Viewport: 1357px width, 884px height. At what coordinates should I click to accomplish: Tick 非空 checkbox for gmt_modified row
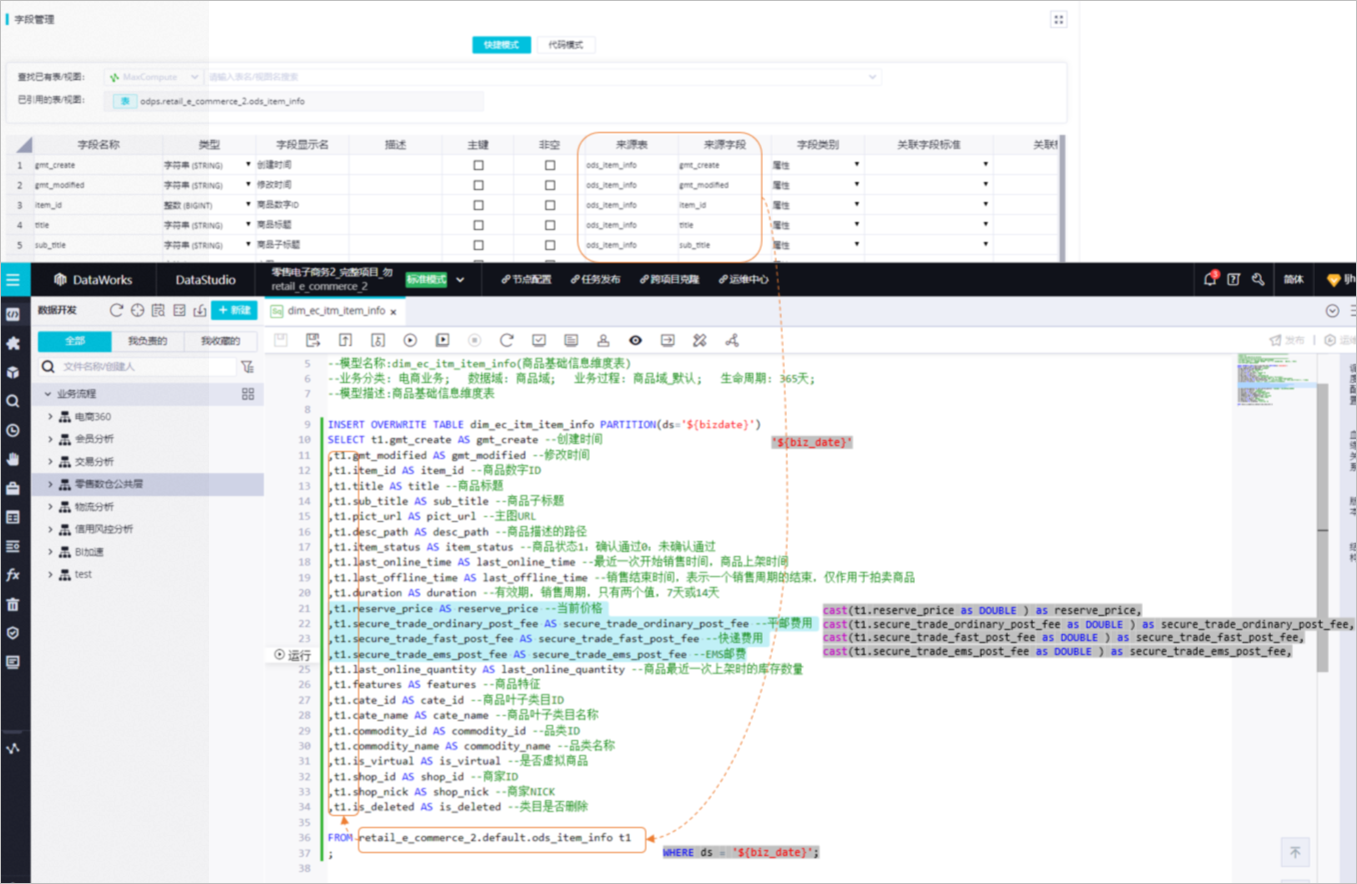click(550, 185)
